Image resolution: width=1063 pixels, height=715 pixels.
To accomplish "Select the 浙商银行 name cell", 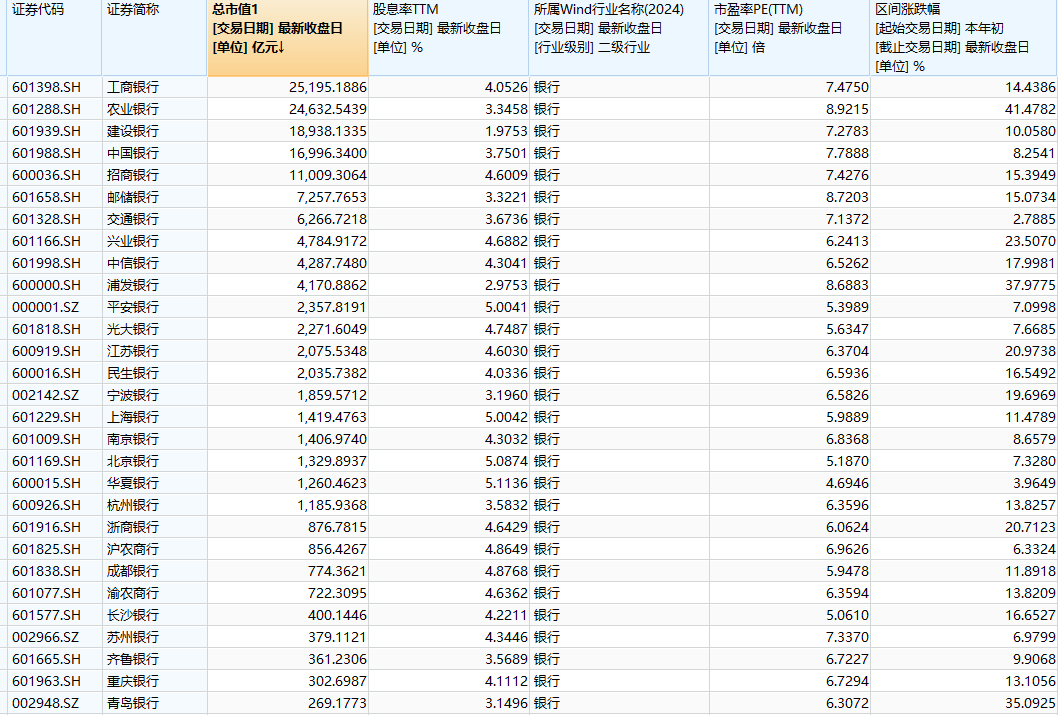I will point(133,527).
